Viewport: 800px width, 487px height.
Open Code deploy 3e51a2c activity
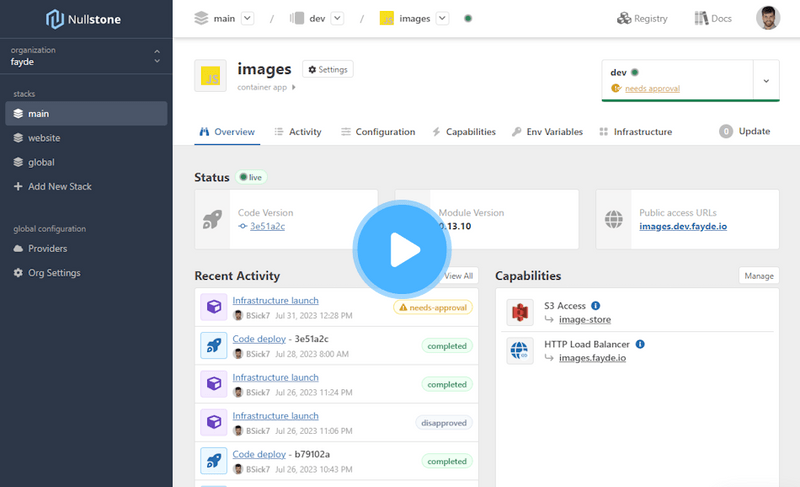pos(259,339)
